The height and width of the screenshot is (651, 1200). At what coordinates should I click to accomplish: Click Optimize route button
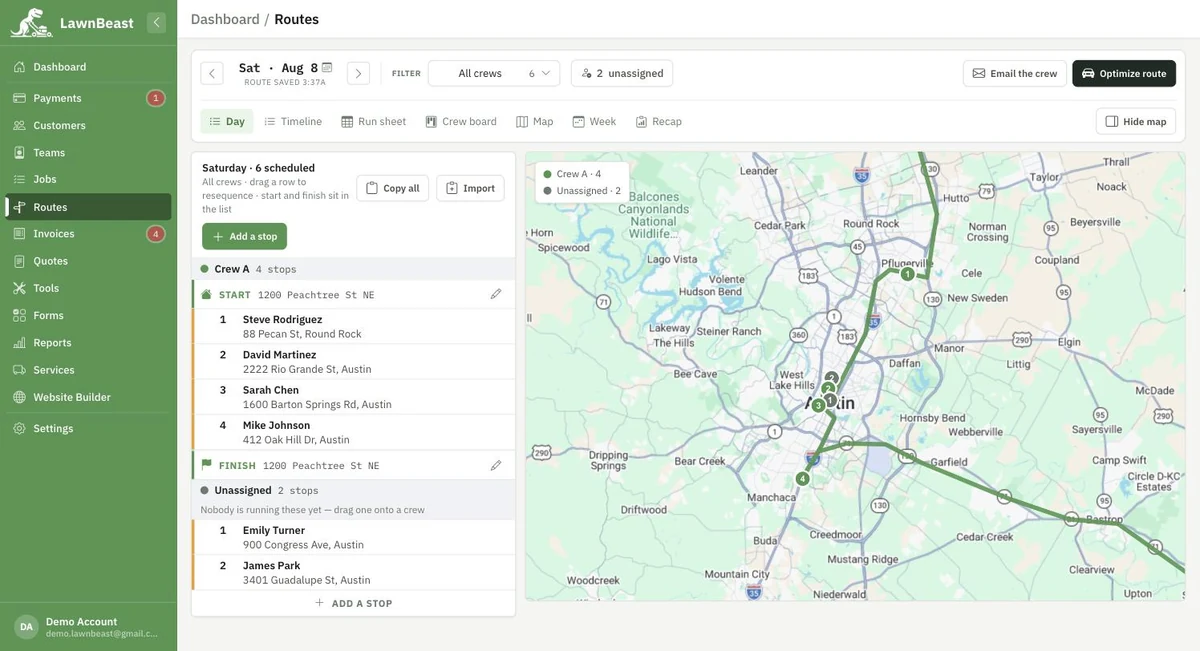tap(1124, 73)
